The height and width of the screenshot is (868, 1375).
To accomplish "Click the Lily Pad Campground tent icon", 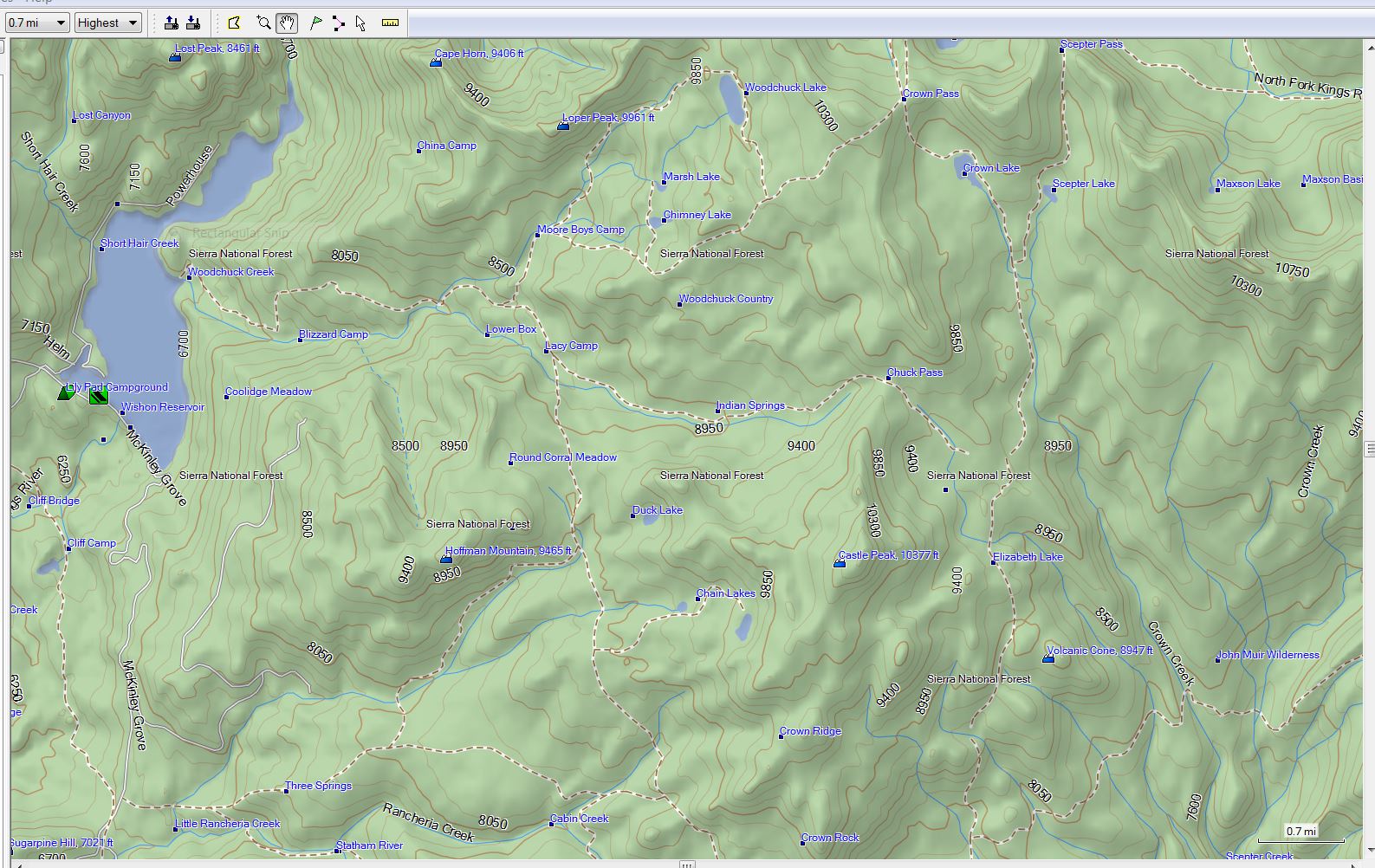I will 66,393.
